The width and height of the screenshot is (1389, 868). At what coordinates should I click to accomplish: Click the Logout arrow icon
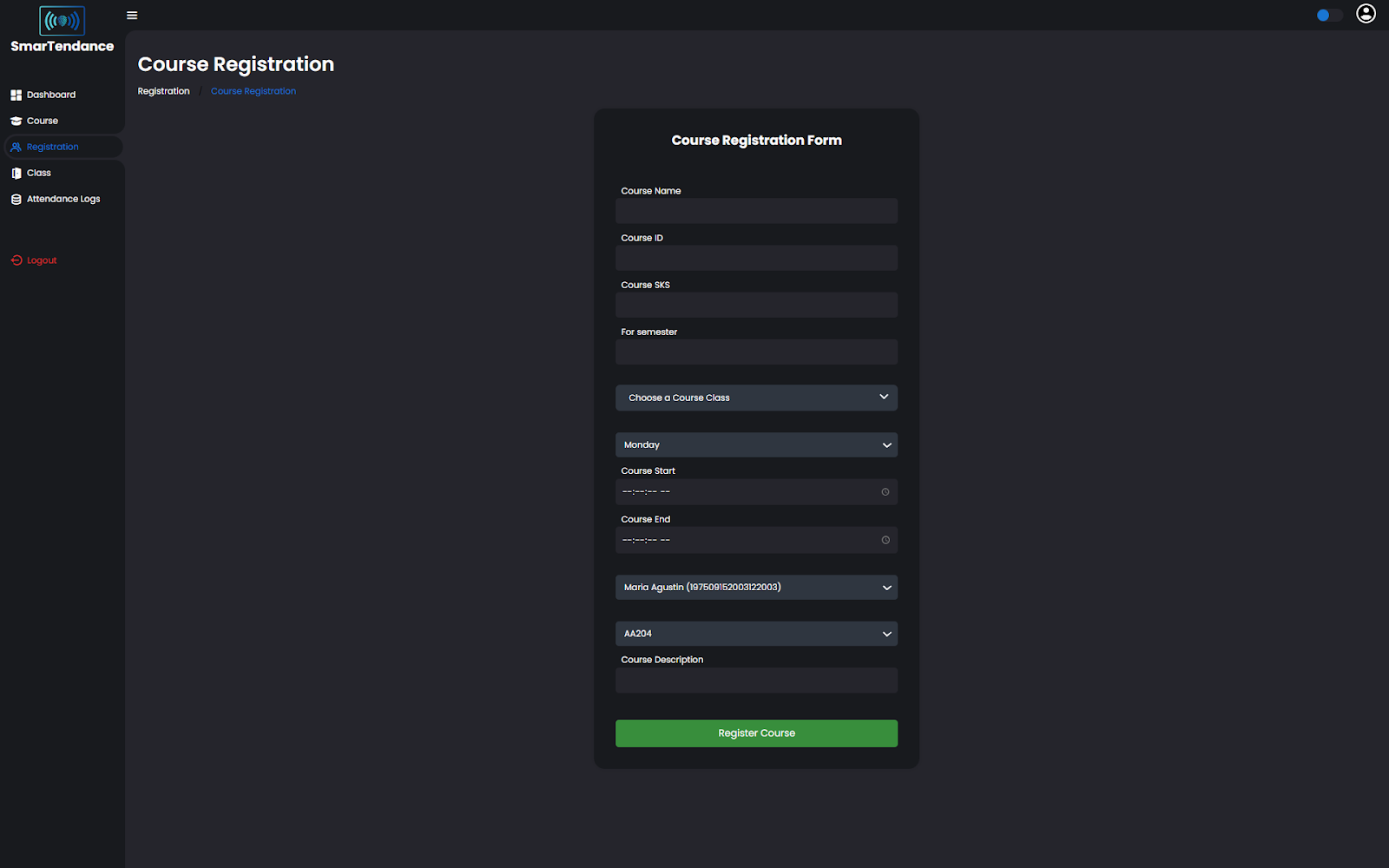click(x=16, y=260)
